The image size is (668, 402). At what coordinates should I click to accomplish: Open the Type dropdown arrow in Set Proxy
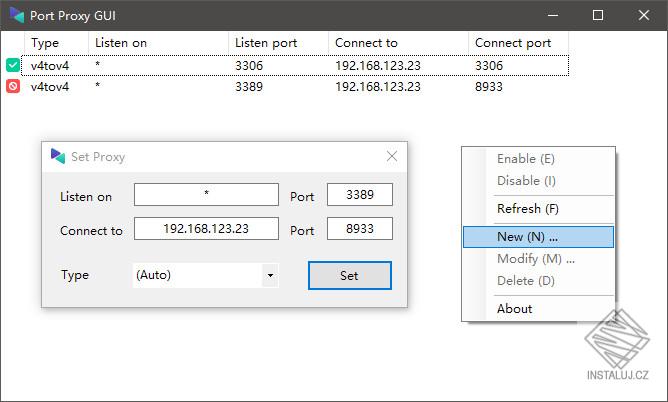click(270, 275)
